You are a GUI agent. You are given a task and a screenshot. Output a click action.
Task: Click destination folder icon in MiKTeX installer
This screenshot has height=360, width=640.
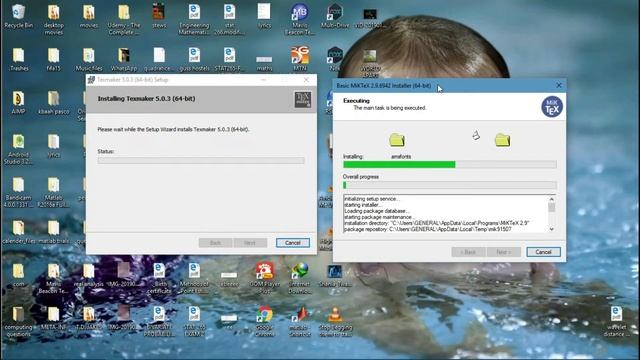pyautogui.click(x=502, y=140)
